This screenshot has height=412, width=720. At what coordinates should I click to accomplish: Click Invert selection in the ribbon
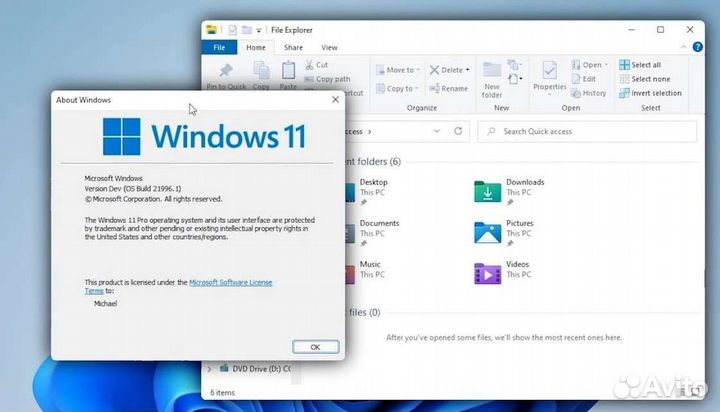coord(652,93)
